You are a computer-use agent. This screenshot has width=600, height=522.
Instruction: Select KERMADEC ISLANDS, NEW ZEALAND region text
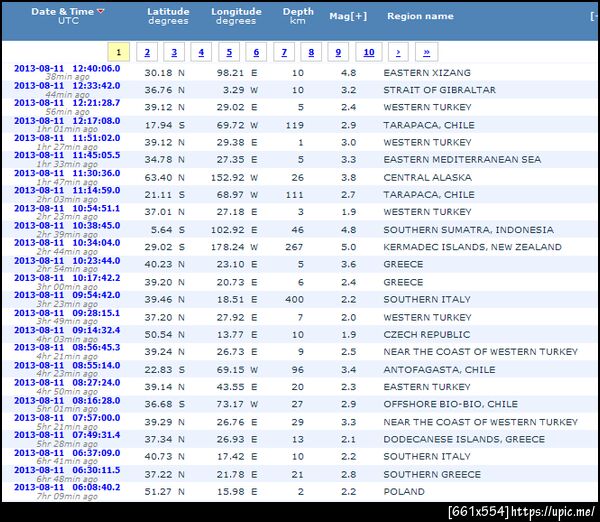click(x=473, y=247)
